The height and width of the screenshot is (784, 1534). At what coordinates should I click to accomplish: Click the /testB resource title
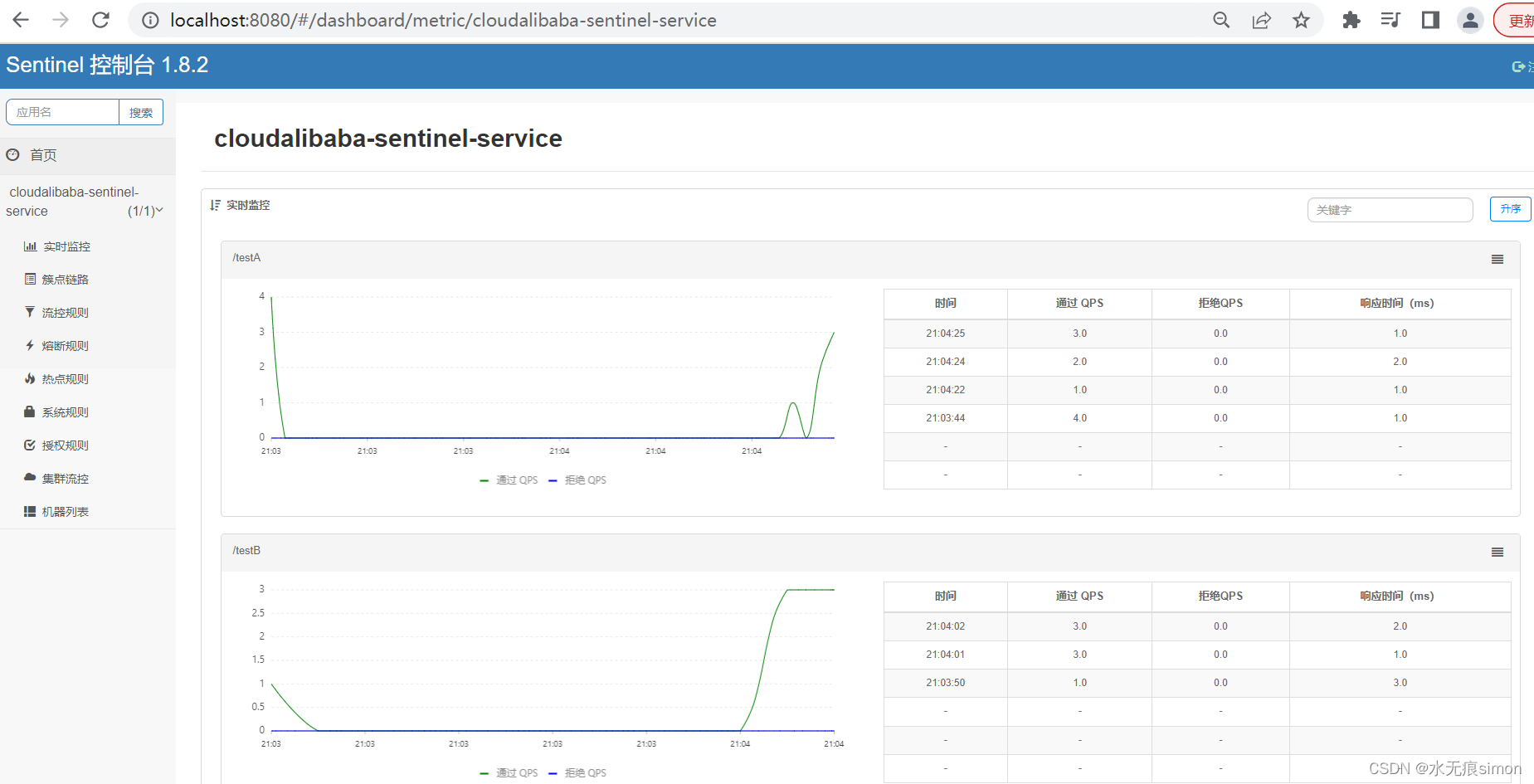tap(246, 551)
